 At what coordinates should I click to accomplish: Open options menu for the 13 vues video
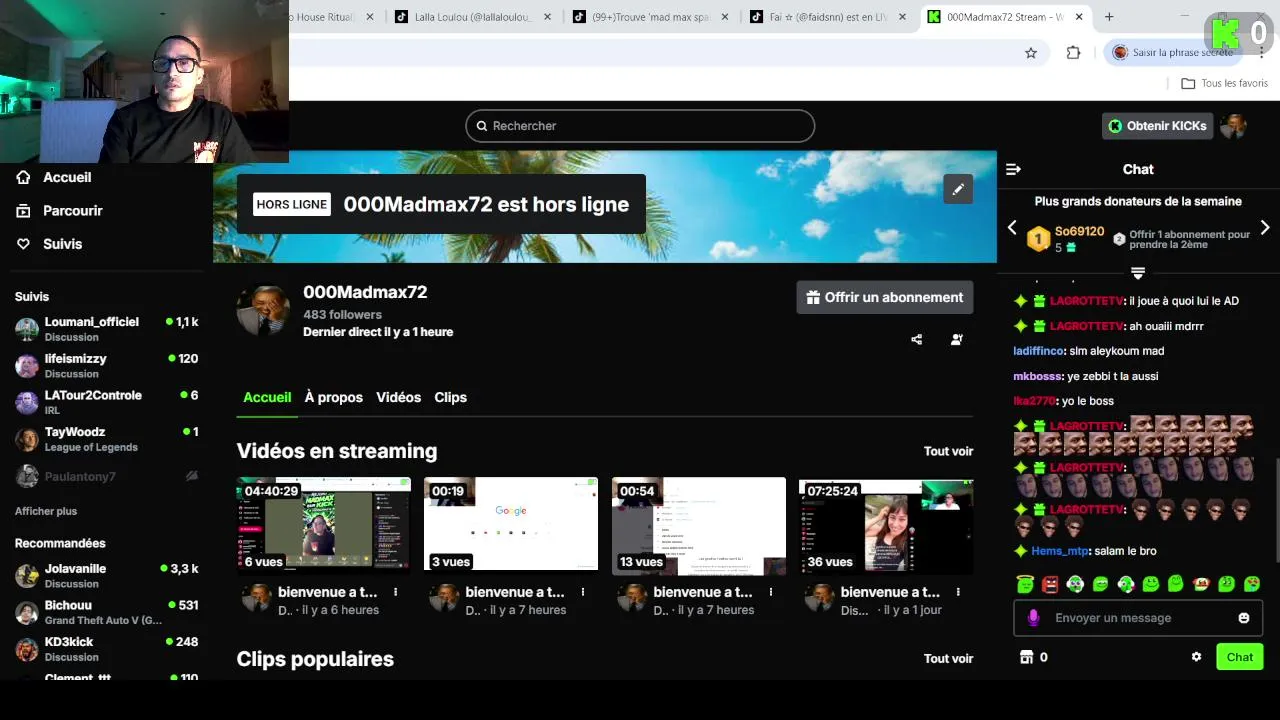[771, 592]
